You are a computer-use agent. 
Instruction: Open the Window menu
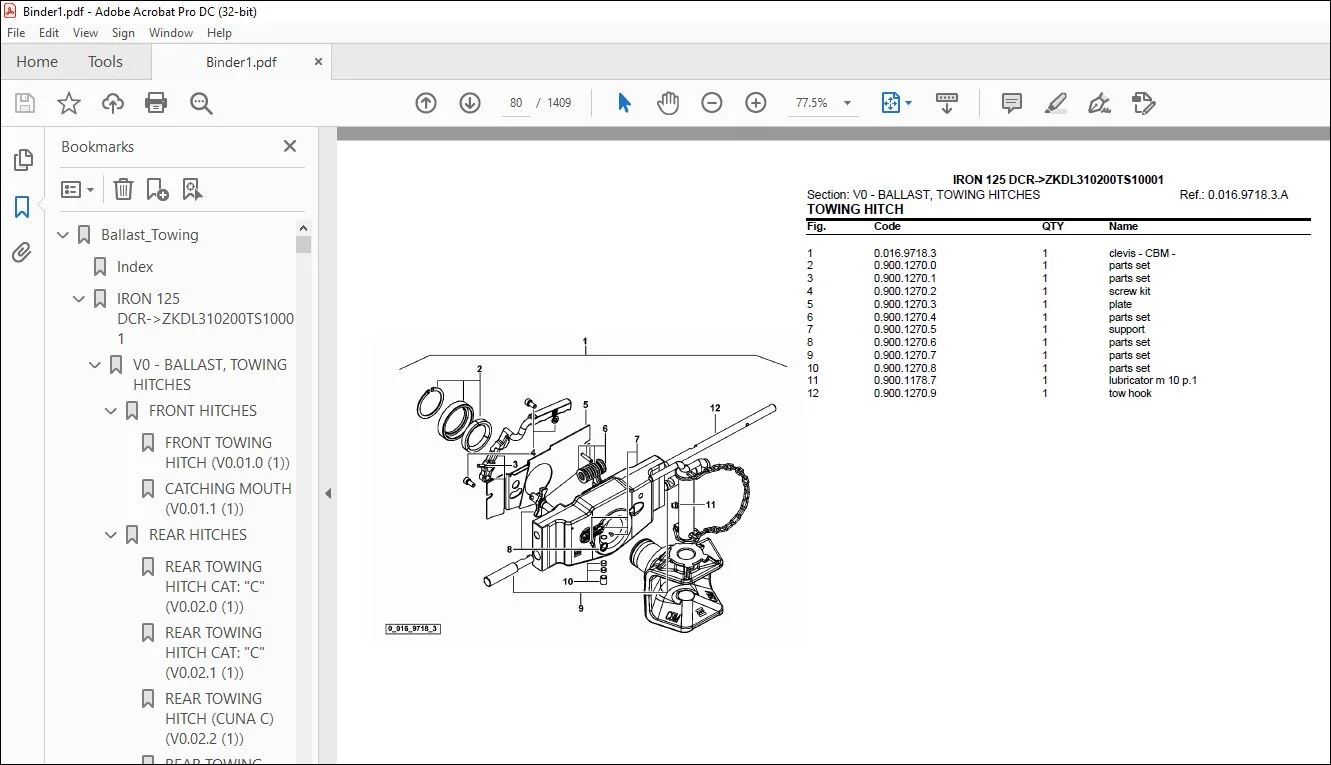(x=171, y=33)
